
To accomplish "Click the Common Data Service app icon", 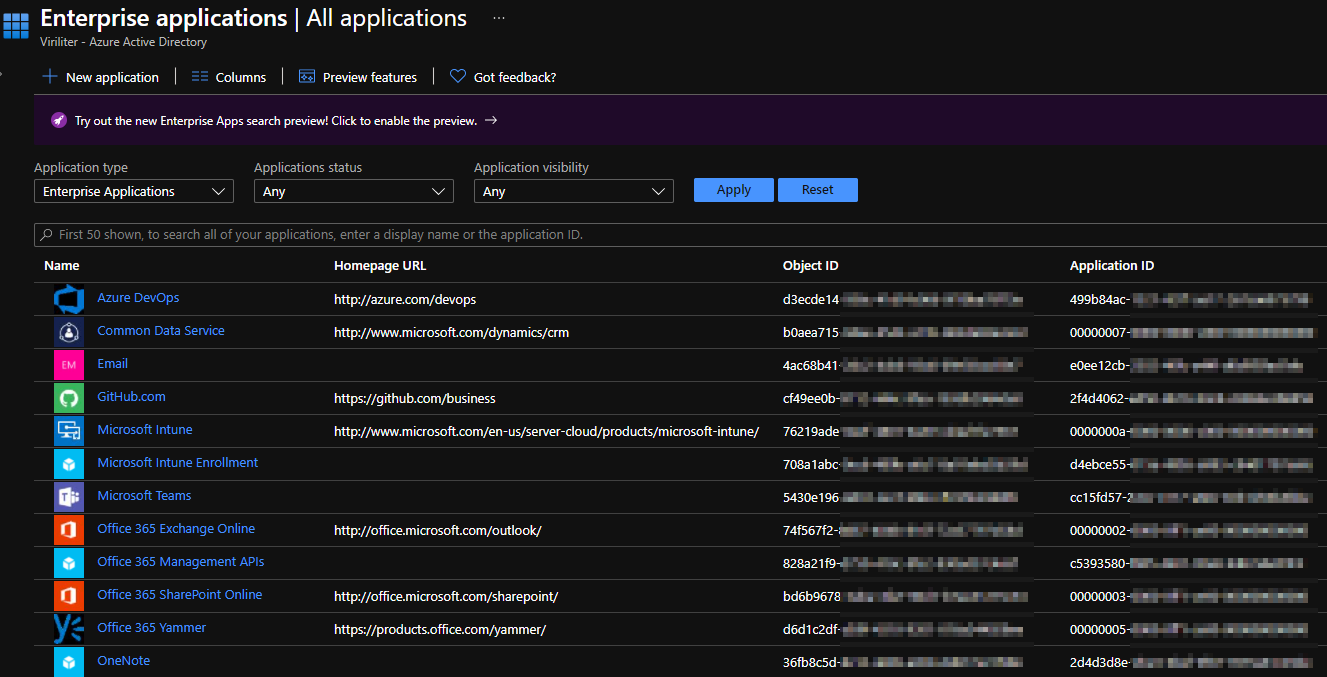I will [69, 332].
